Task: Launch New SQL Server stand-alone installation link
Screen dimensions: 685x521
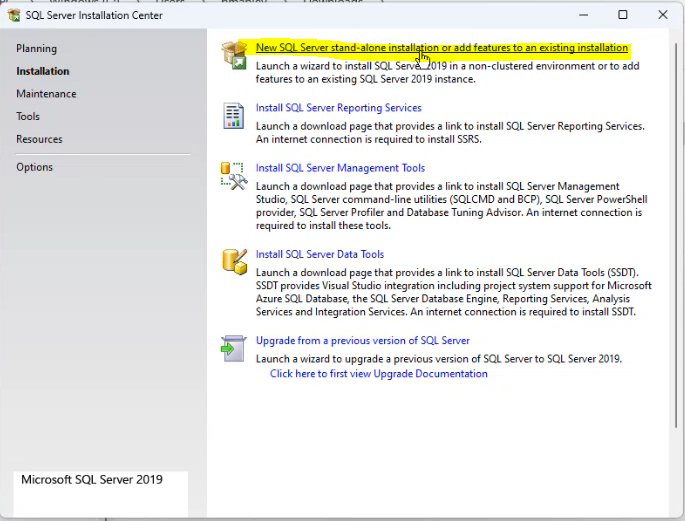Action: [x=442, y=48]
